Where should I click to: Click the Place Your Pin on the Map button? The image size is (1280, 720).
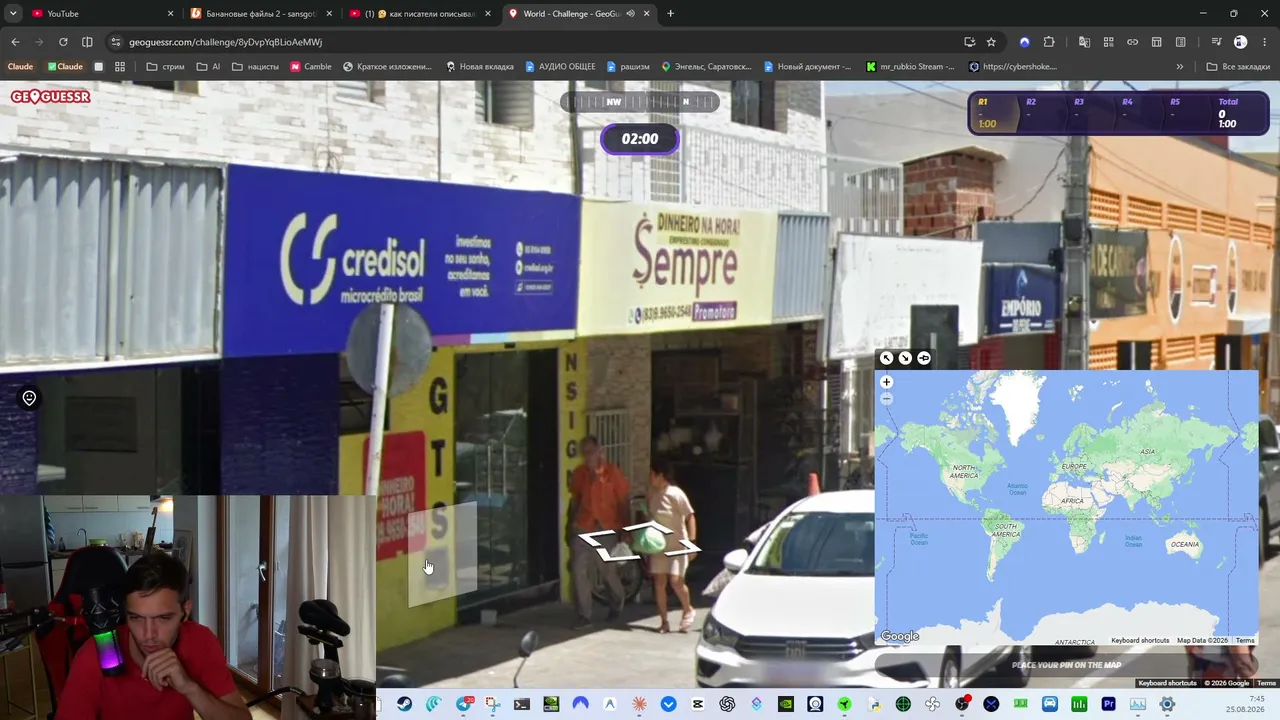tap(1067, 665)
